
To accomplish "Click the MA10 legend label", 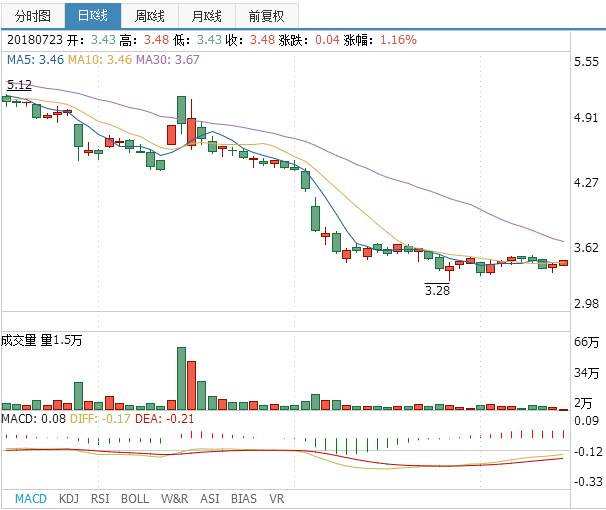I will tap(100, 60).
